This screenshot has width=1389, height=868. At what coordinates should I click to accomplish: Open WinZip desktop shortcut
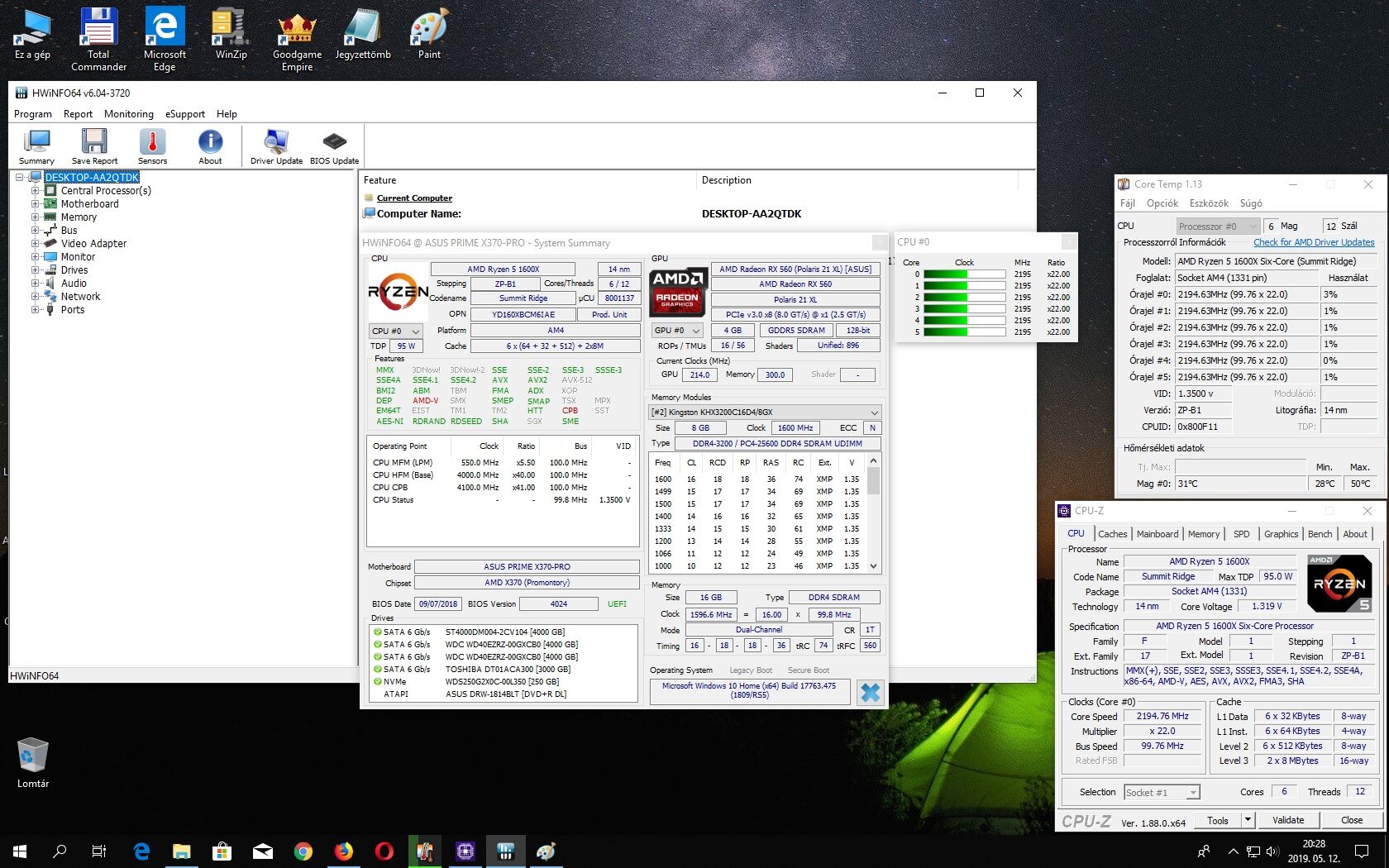pyautogui.click(x=231, y=35)
